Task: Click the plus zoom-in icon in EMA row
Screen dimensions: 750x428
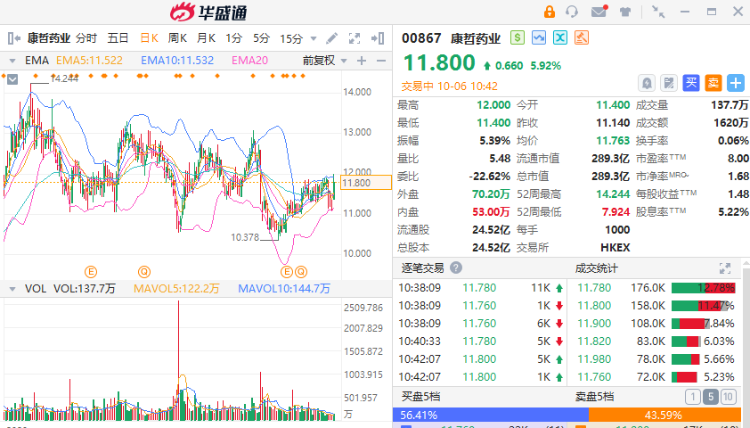Action: coord(362,61)
